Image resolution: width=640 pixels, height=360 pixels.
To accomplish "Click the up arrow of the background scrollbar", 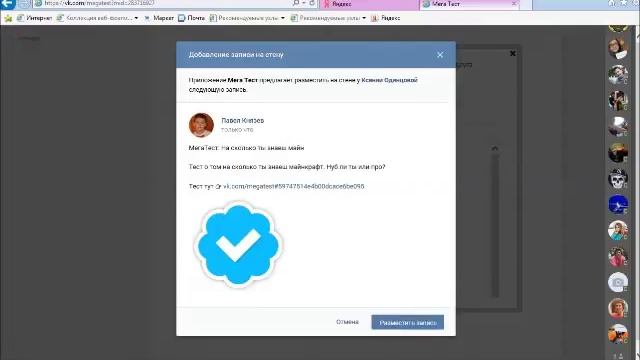I will (x=495, y=149).
